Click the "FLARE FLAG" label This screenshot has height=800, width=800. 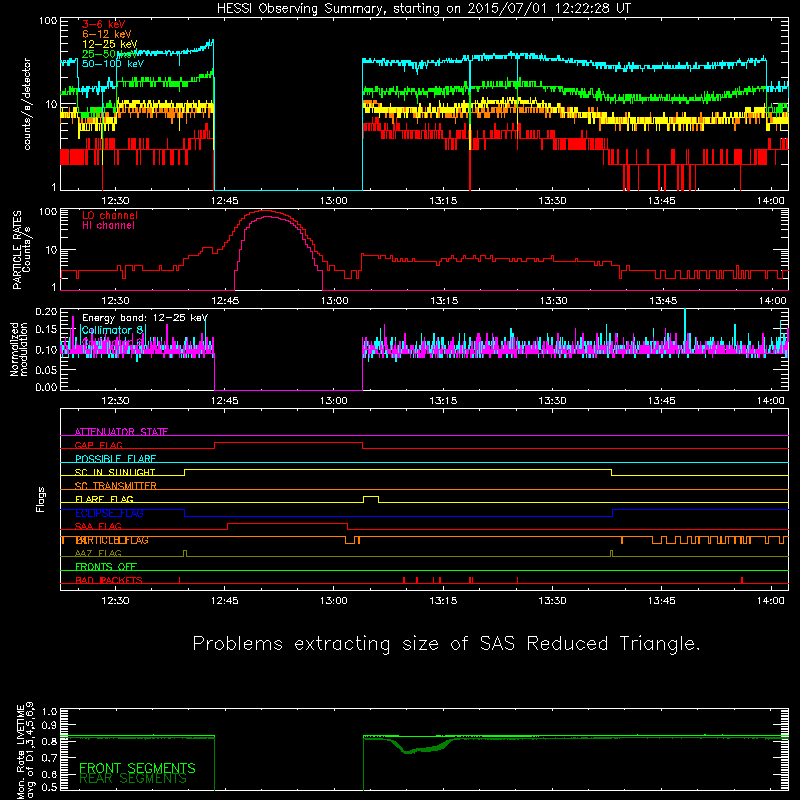(104, 499)
